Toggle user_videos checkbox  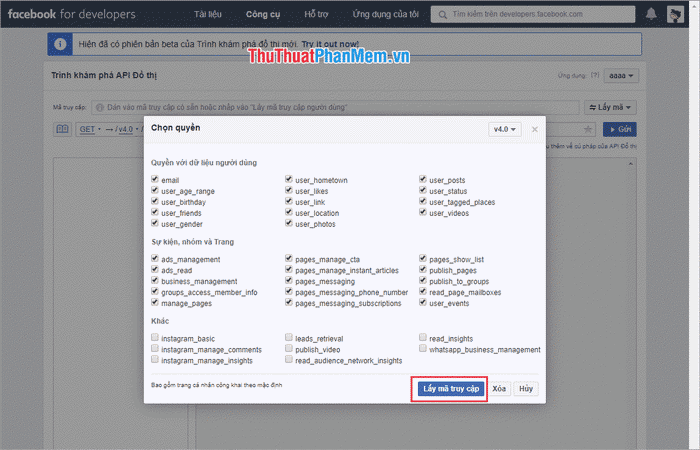click(423, 212)
